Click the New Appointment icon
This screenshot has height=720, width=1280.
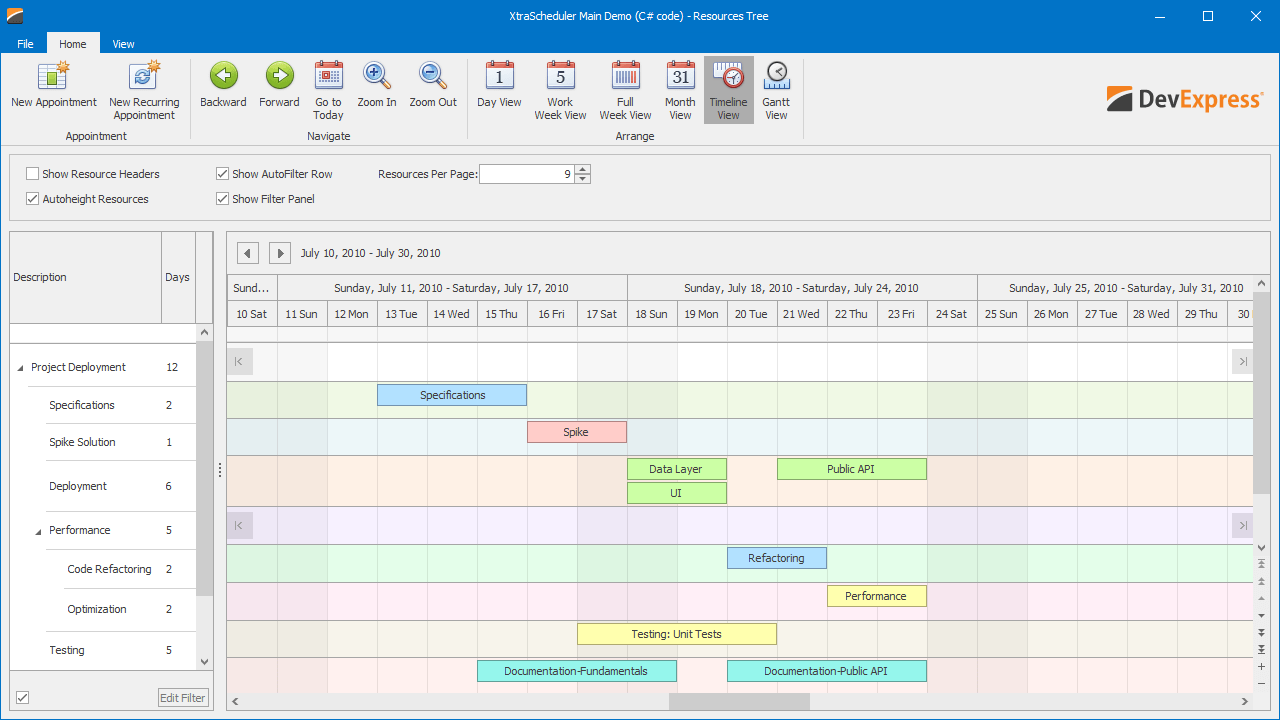(53, 78)
